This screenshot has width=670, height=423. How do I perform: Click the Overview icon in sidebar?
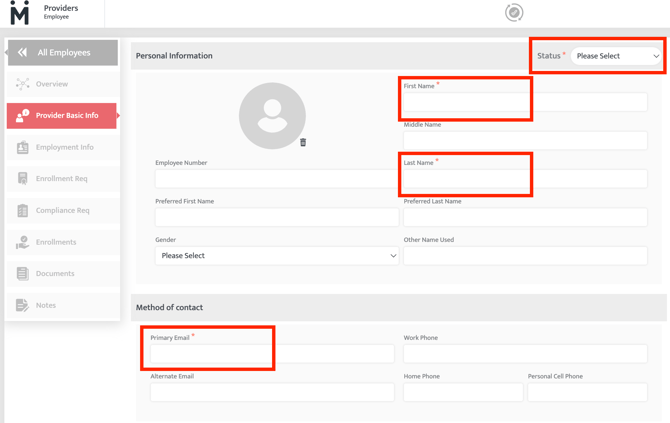click(22, 84)
